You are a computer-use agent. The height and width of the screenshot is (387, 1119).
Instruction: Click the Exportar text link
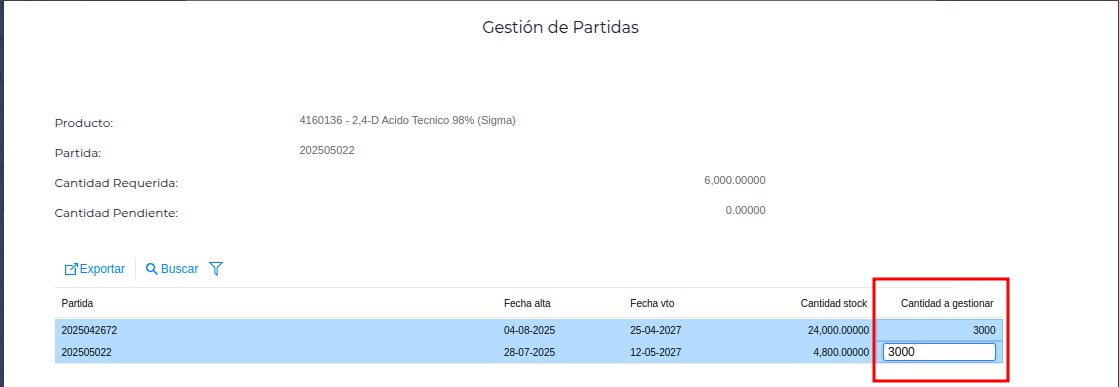[x=102, y=269]
